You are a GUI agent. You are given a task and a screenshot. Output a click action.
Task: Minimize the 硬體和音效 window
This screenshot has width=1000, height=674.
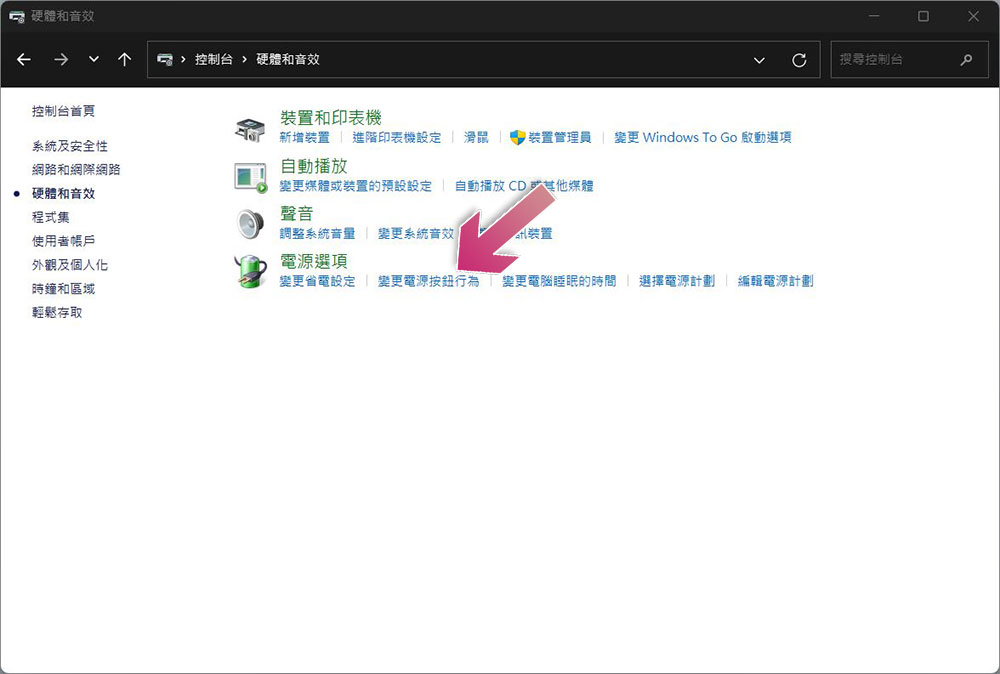tap(874, 16)
